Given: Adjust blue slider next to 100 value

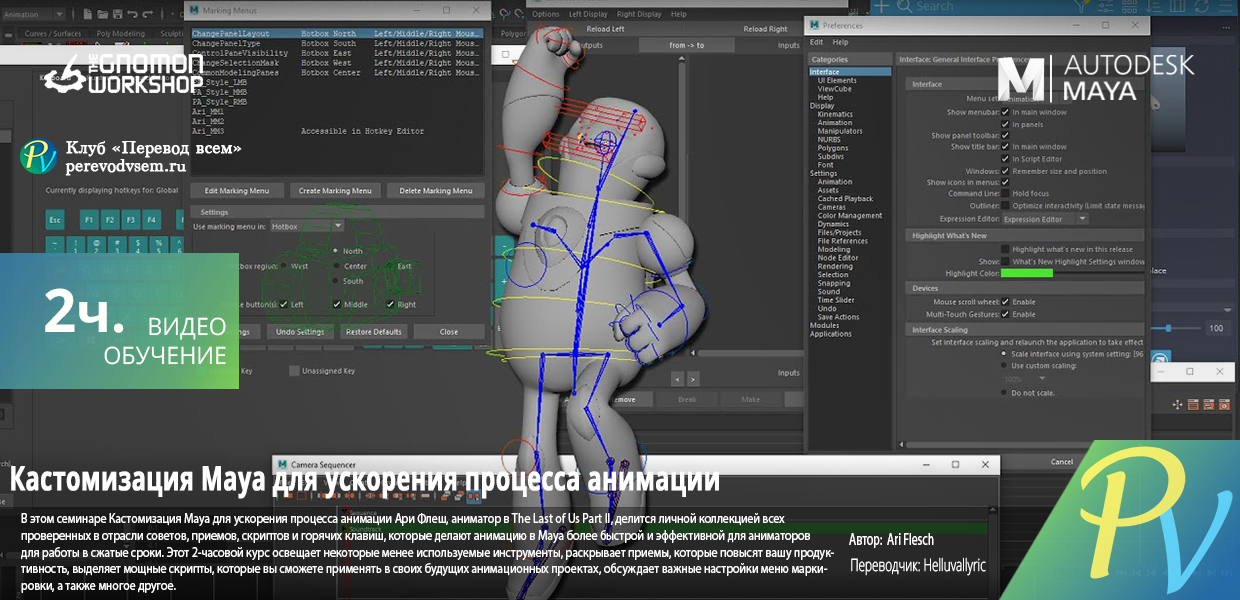Looking at the screenshot, I should (x=1168, y=328).
